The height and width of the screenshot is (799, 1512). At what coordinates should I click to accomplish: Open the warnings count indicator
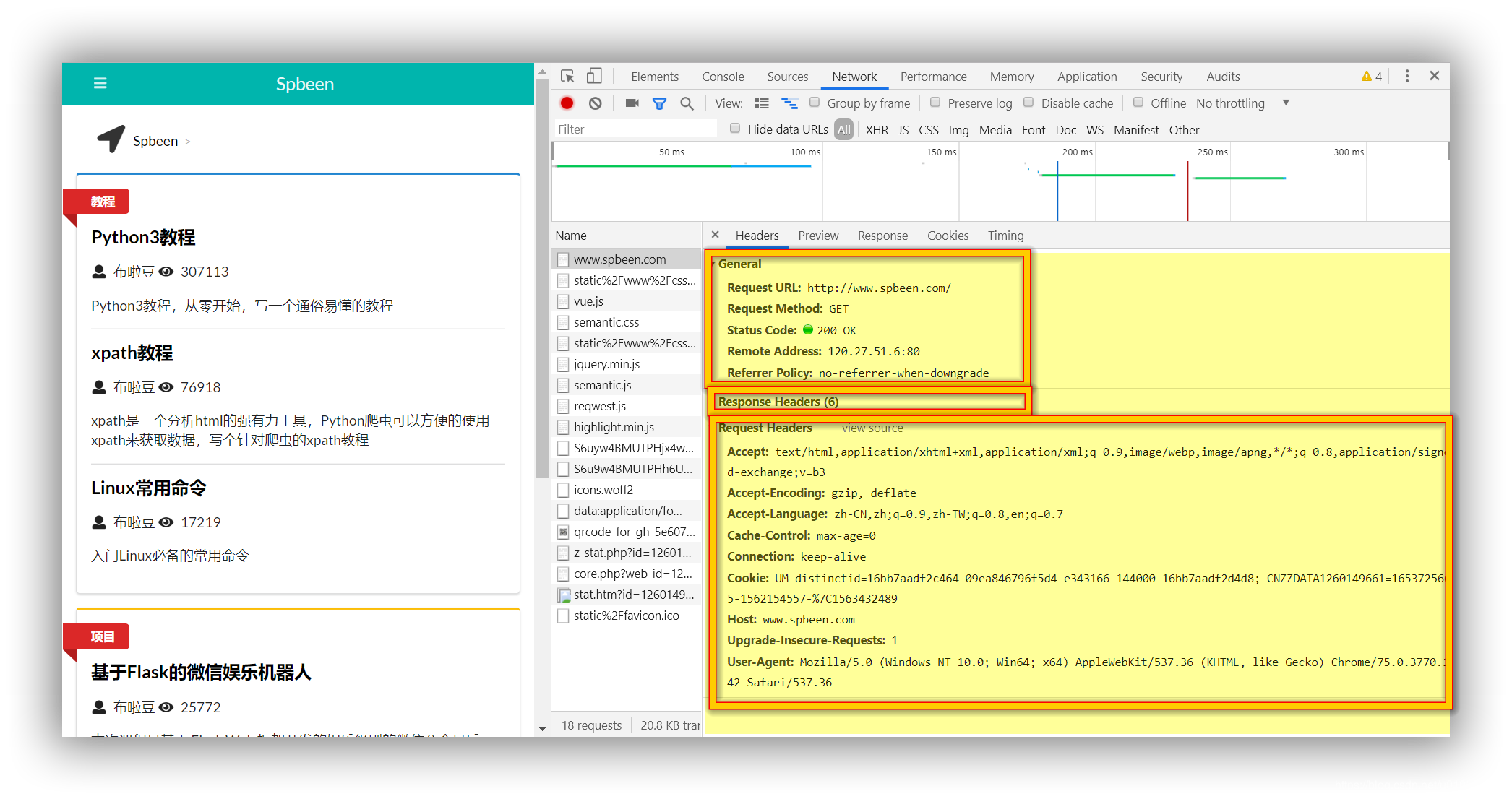1372,77
